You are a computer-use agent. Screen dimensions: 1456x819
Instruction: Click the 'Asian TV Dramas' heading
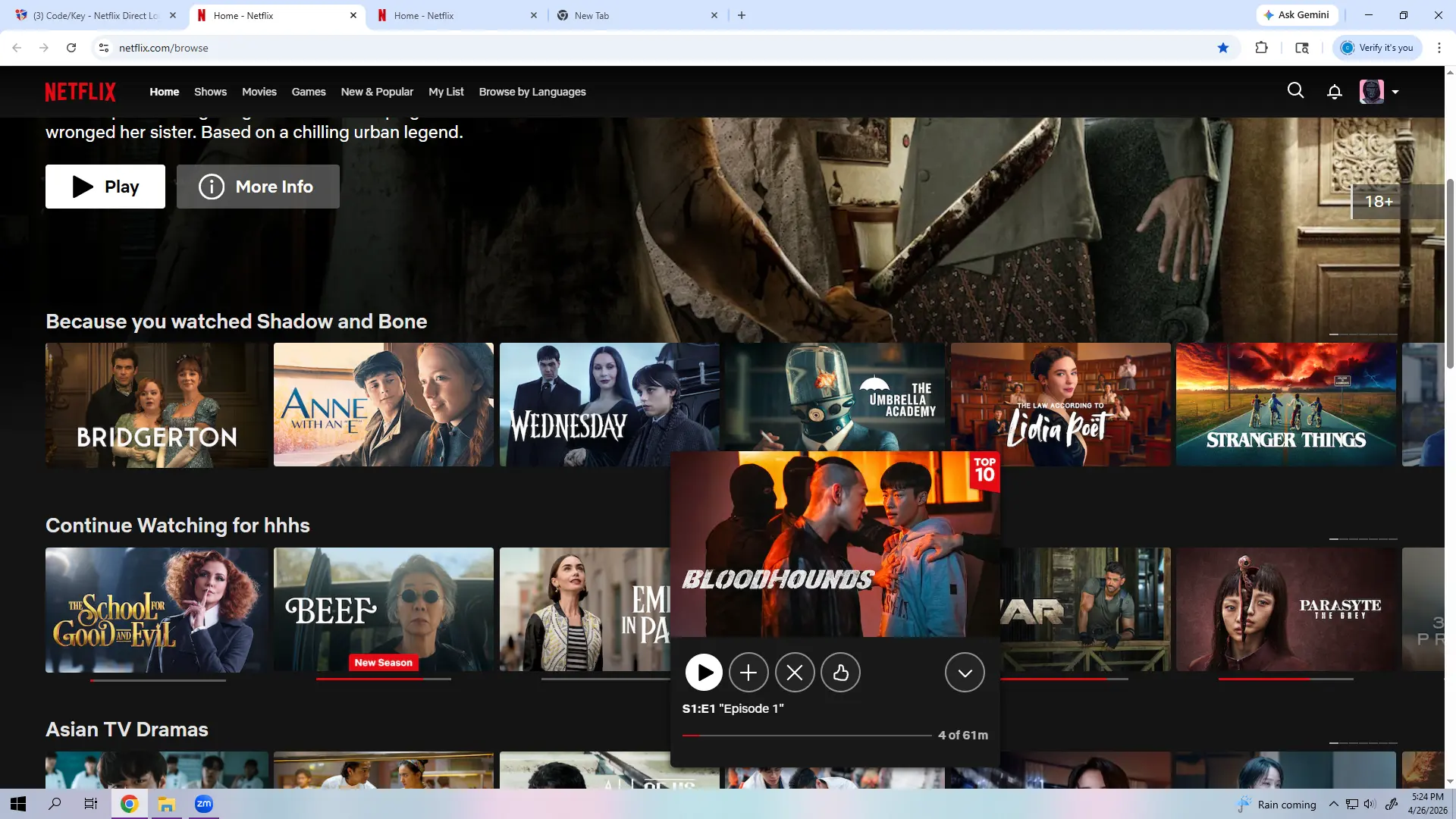127,730
